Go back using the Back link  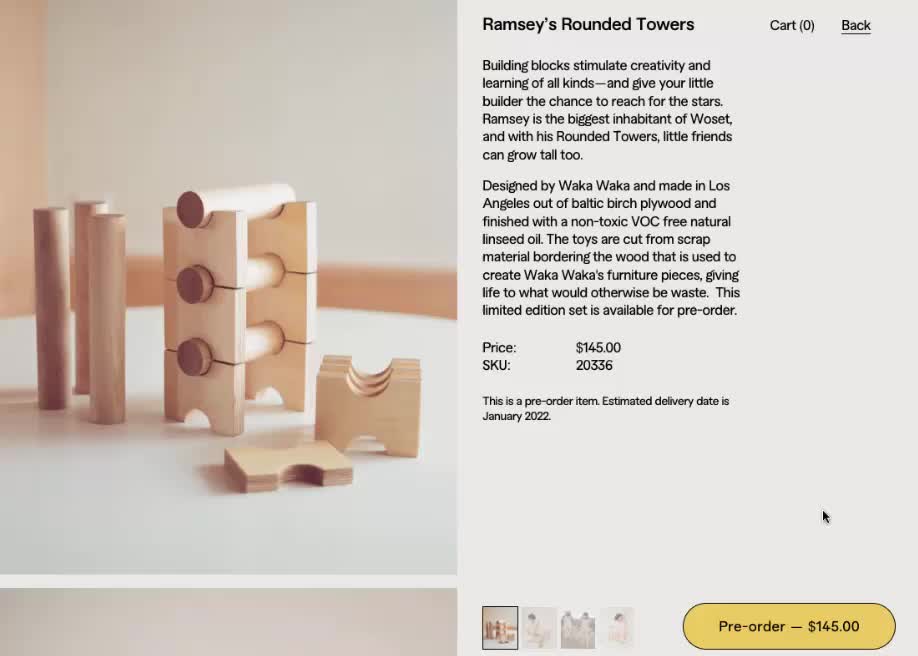[856, 25]
